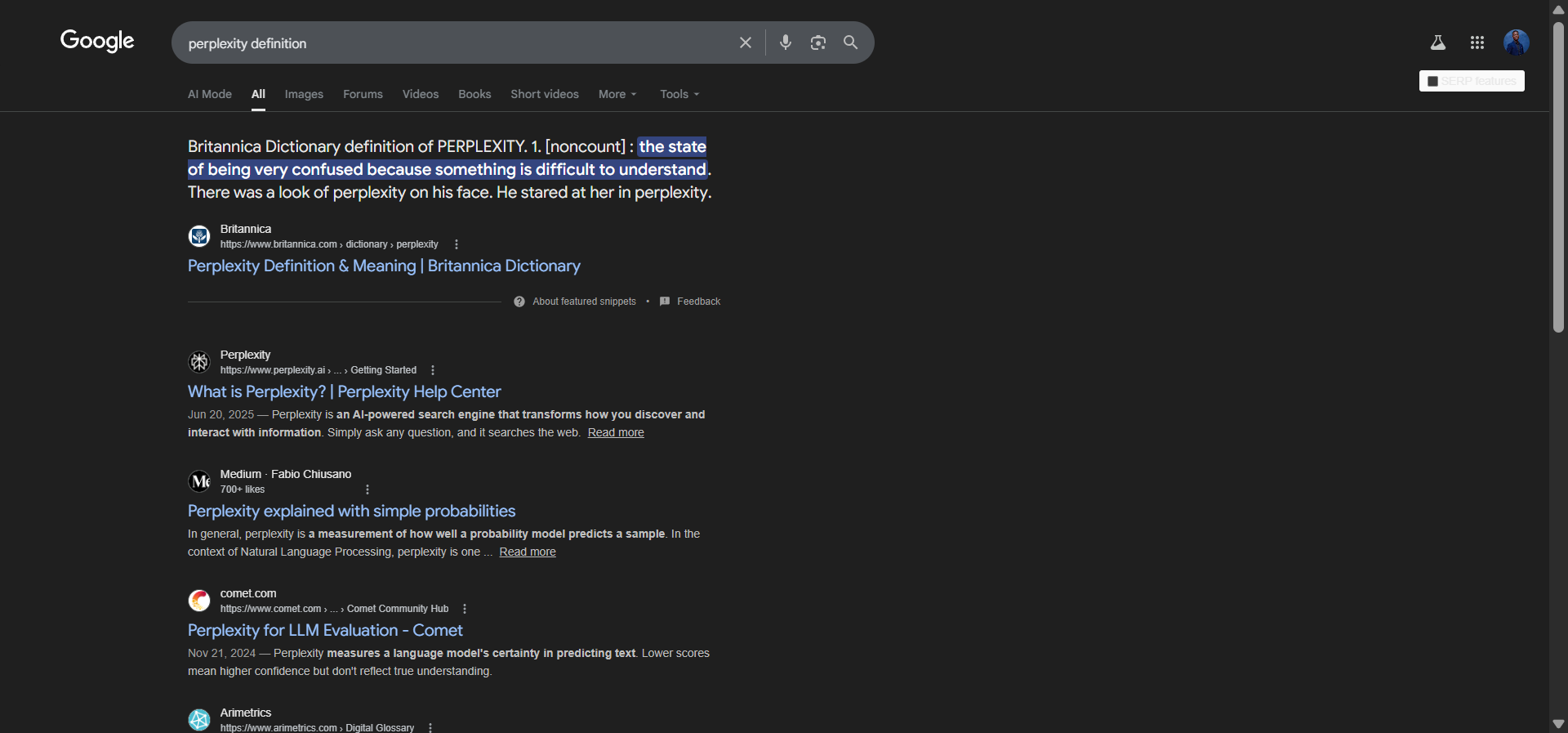The height and width of the screenshot is (733, 1568).
Task: Switch to Books tab
Action: (474, 94)
